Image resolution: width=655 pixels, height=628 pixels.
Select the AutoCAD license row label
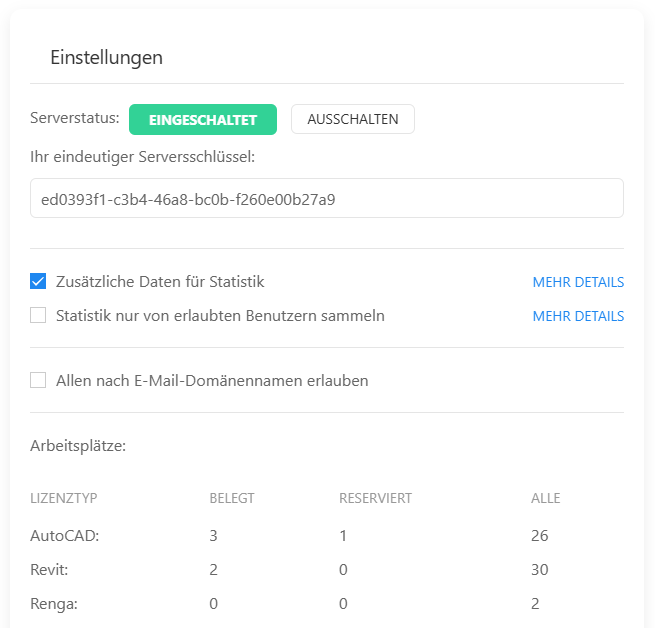click(x=65, y=536)
